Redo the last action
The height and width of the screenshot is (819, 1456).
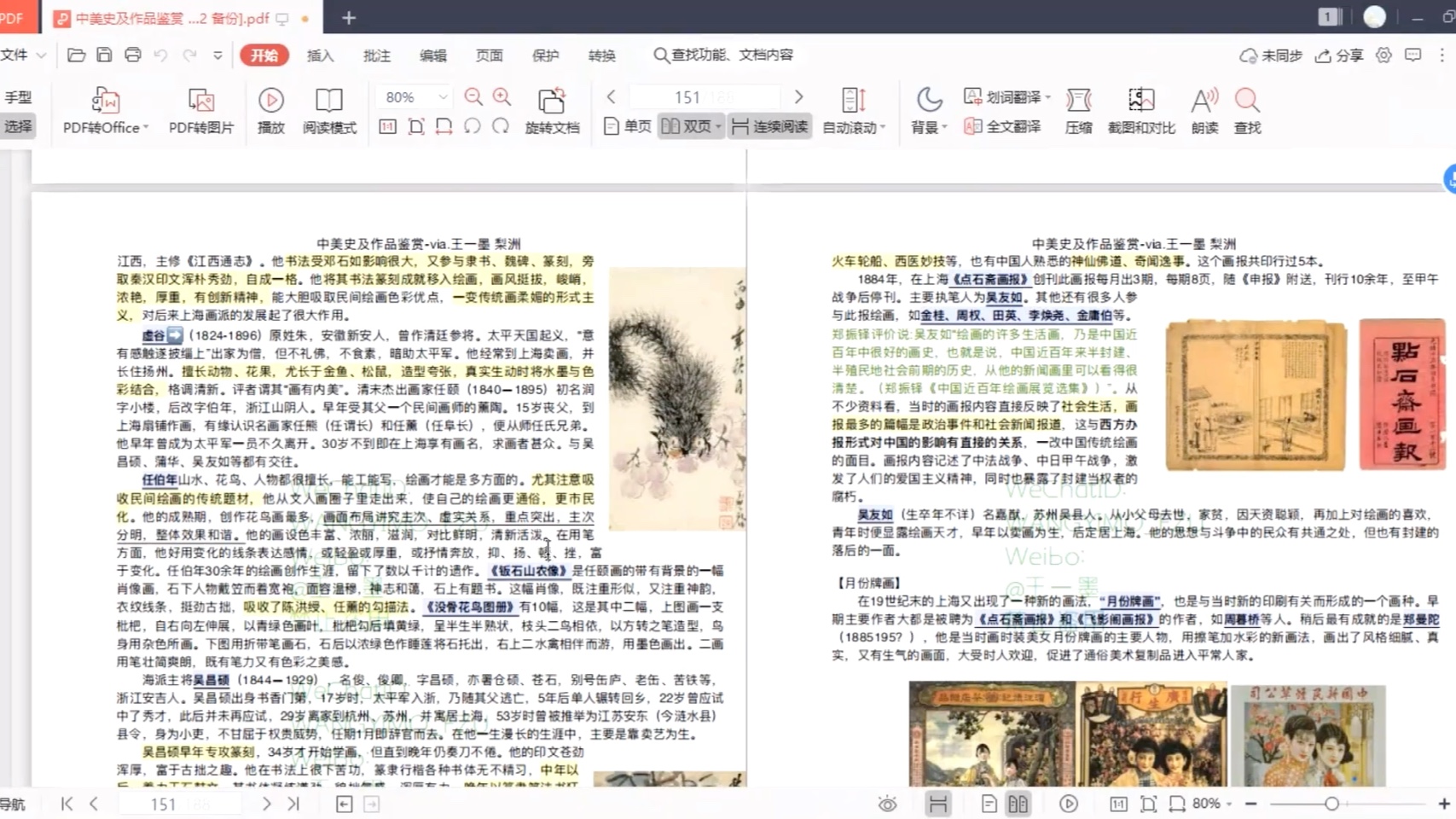(189, 55)
